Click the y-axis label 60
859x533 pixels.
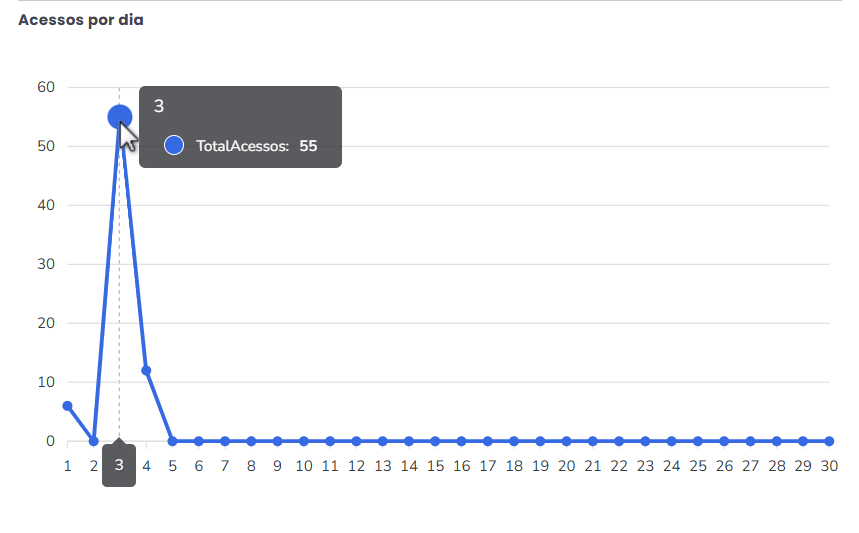pyautogui.click(x=45, y=87)
